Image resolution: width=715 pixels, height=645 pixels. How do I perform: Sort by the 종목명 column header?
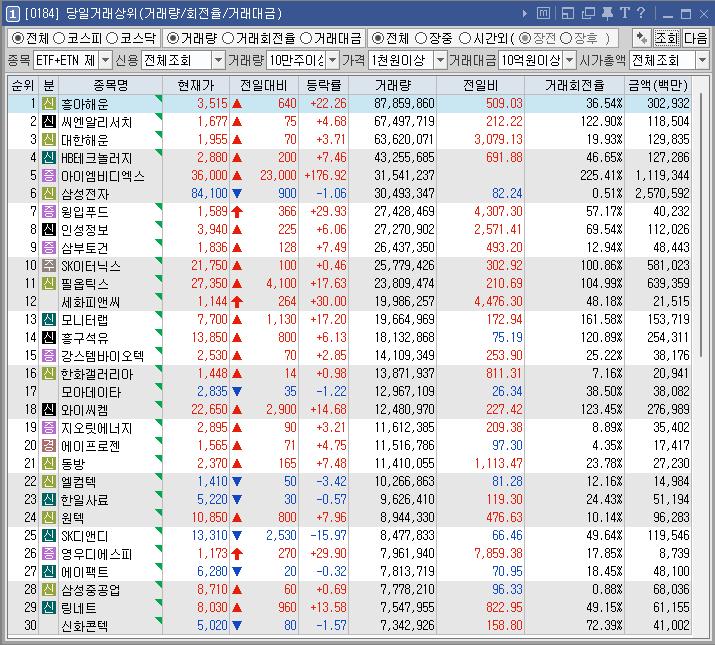(110, 85)
